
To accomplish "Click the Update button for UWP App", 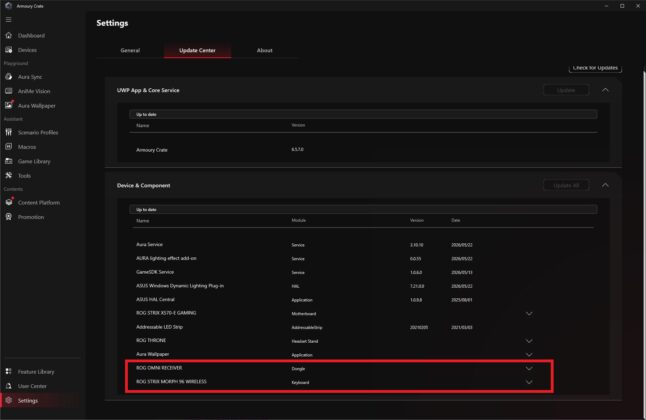I will pyautogui.click(x=566, y=90).
